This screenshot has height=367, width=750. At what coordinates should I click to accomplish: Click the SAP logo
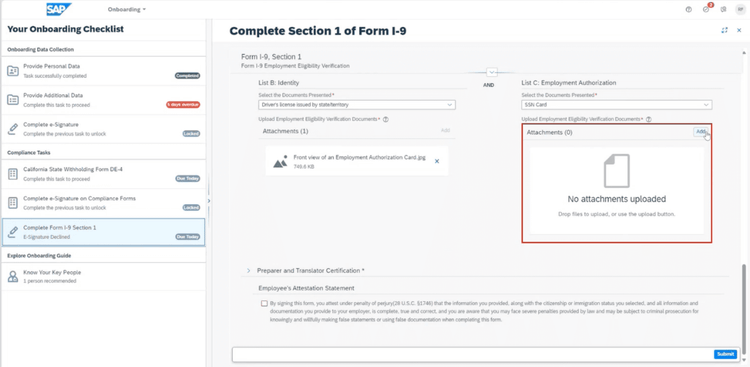pyautogui.click(x=58, y=9)
